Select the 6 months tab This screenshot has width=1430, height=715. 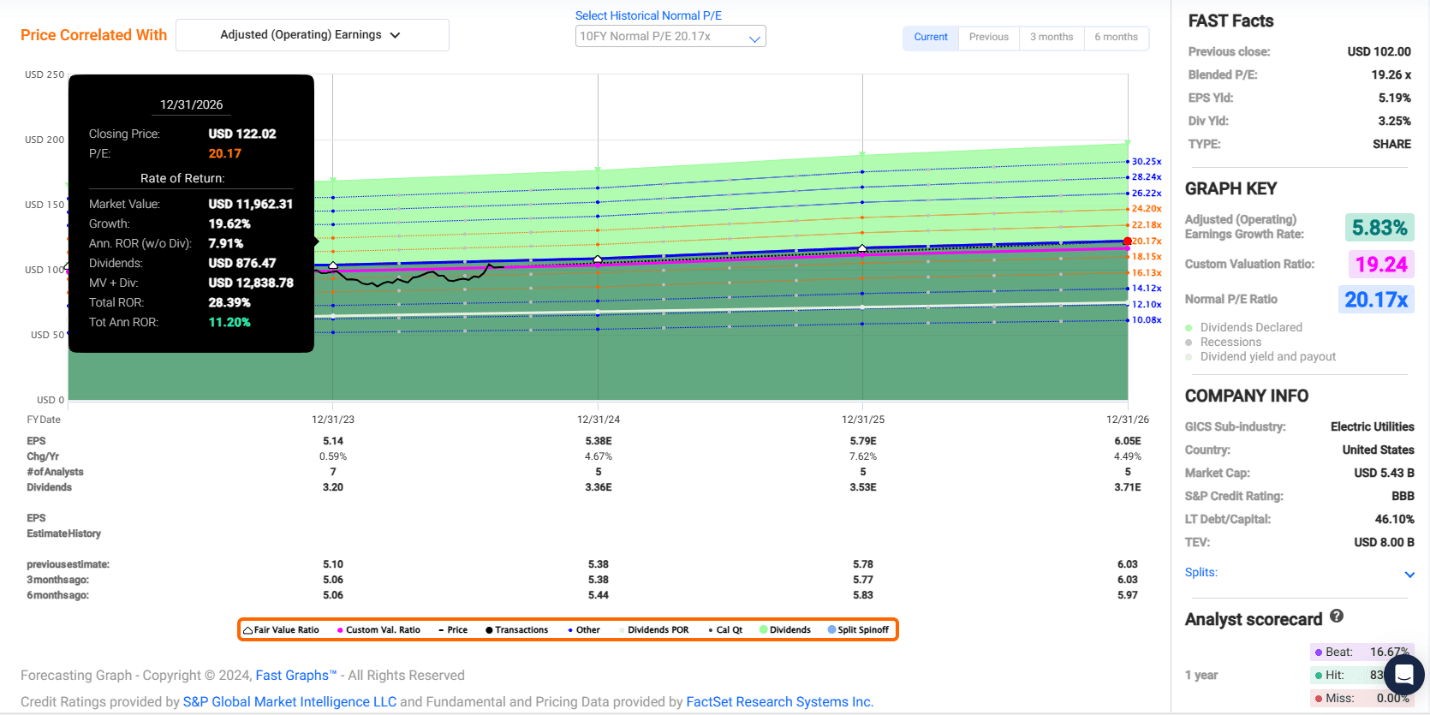pos(1115,37)
